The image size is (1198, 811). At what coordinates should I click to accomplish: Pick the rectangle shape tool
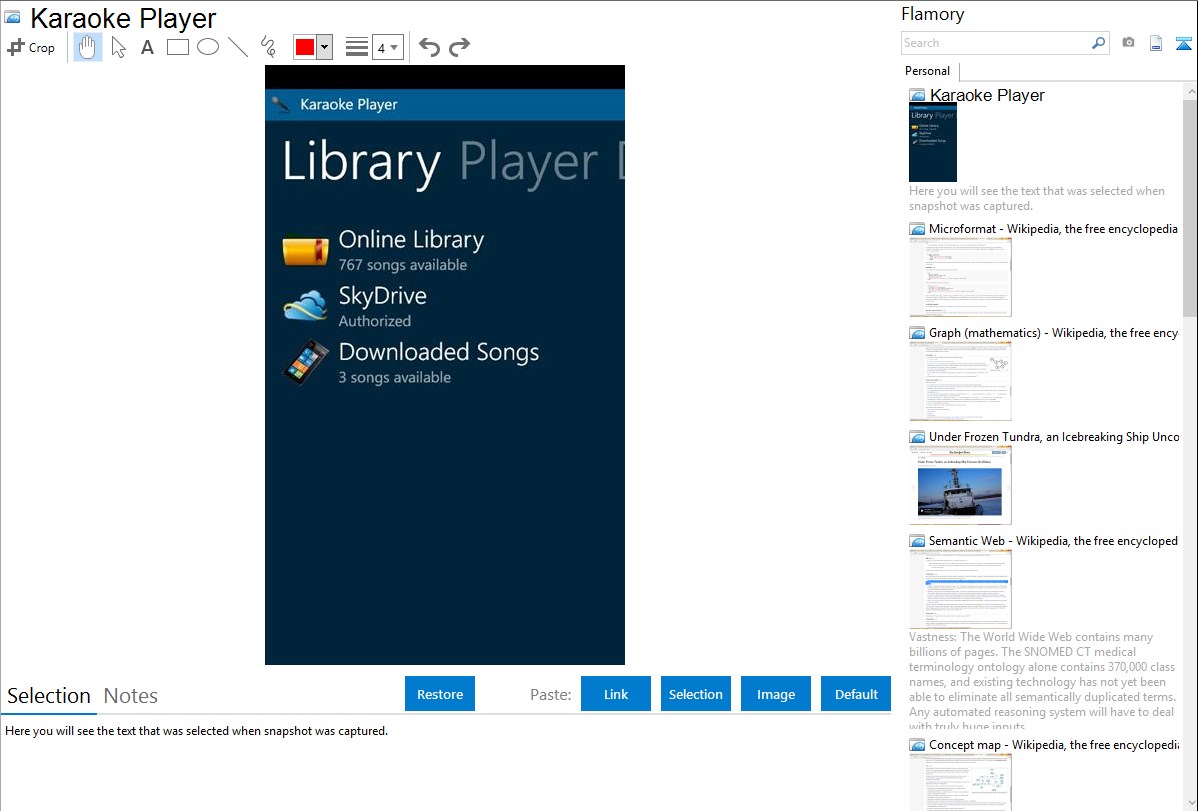point(178,47)
